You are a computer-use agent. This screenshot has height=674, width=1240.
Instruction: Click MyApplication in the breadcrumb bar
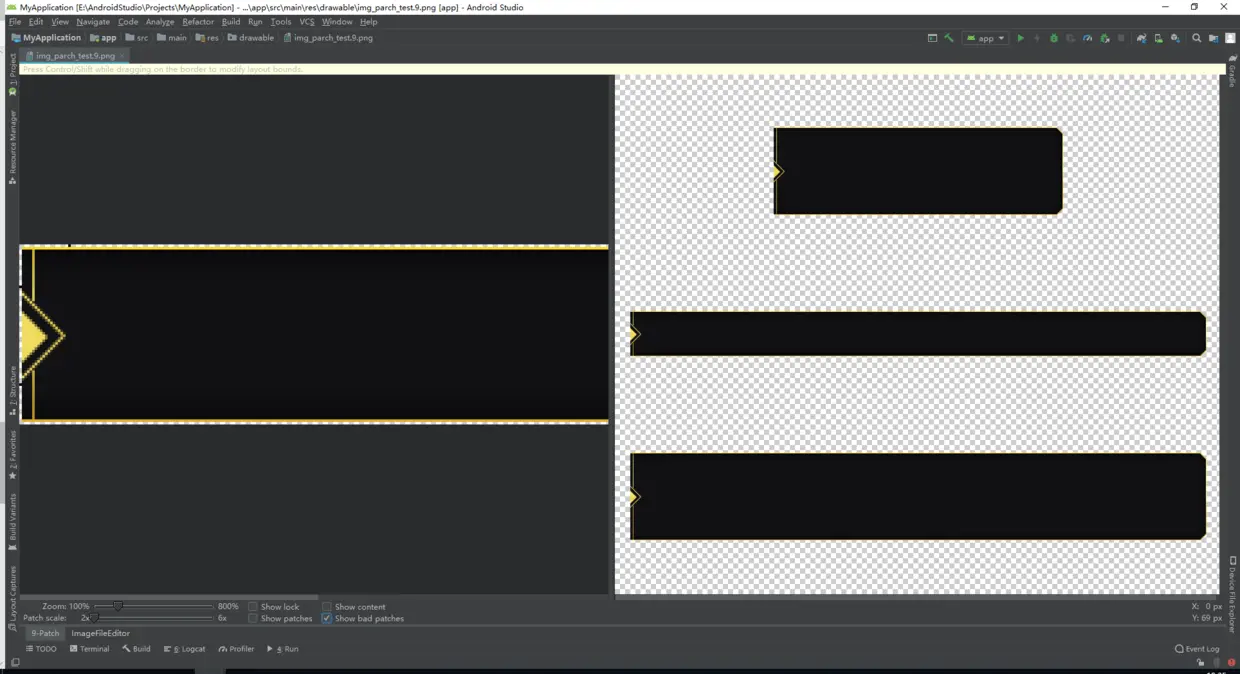[46, 38]
